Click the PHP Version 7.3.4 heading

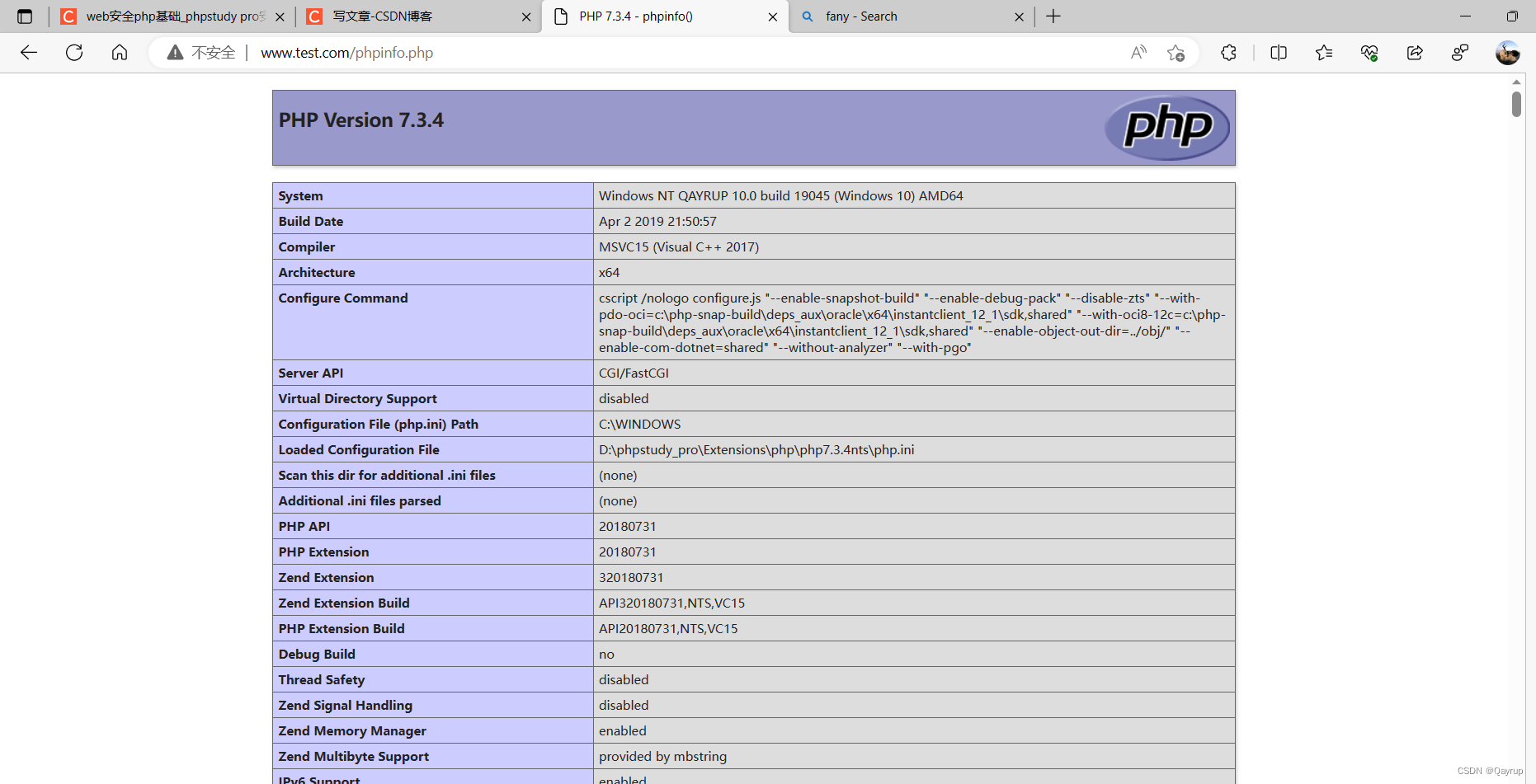[361, 120]
